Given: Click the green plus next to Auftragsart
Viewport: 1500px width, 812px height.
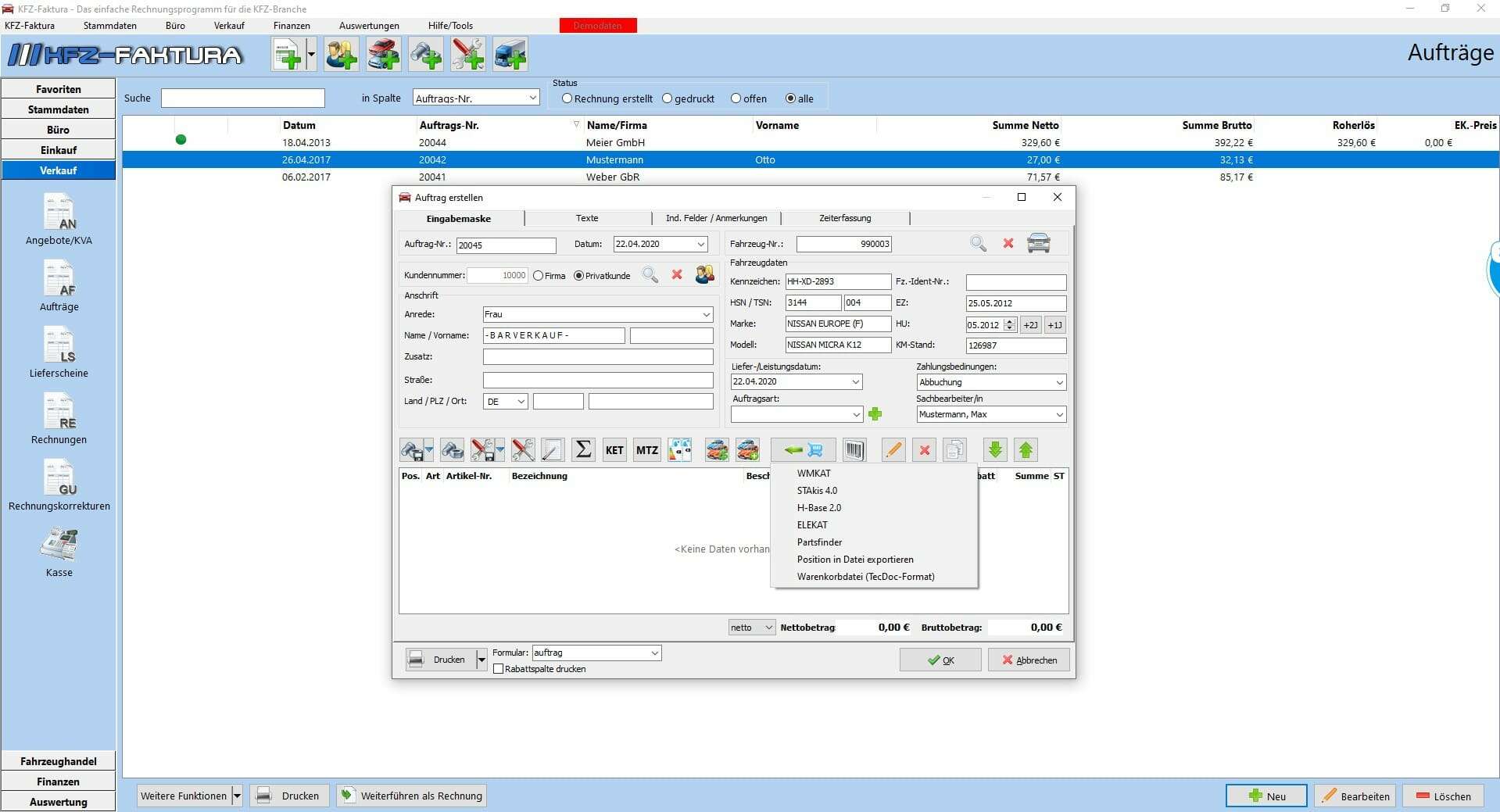Looking at the screenshot, I should (x=875, y=414).
